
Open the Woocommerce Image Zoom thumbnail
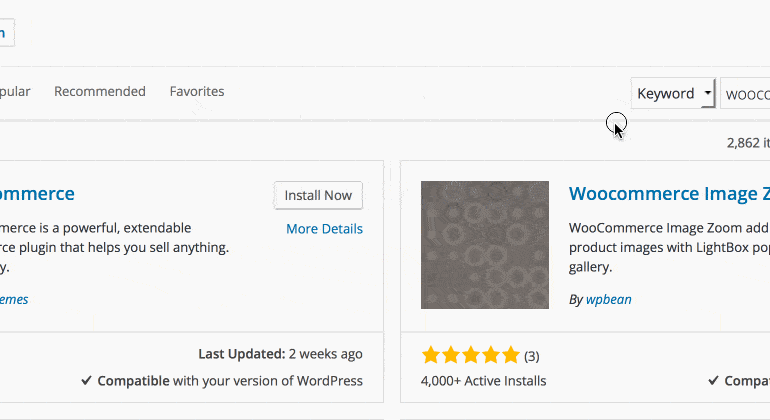(x=485, y=245)
